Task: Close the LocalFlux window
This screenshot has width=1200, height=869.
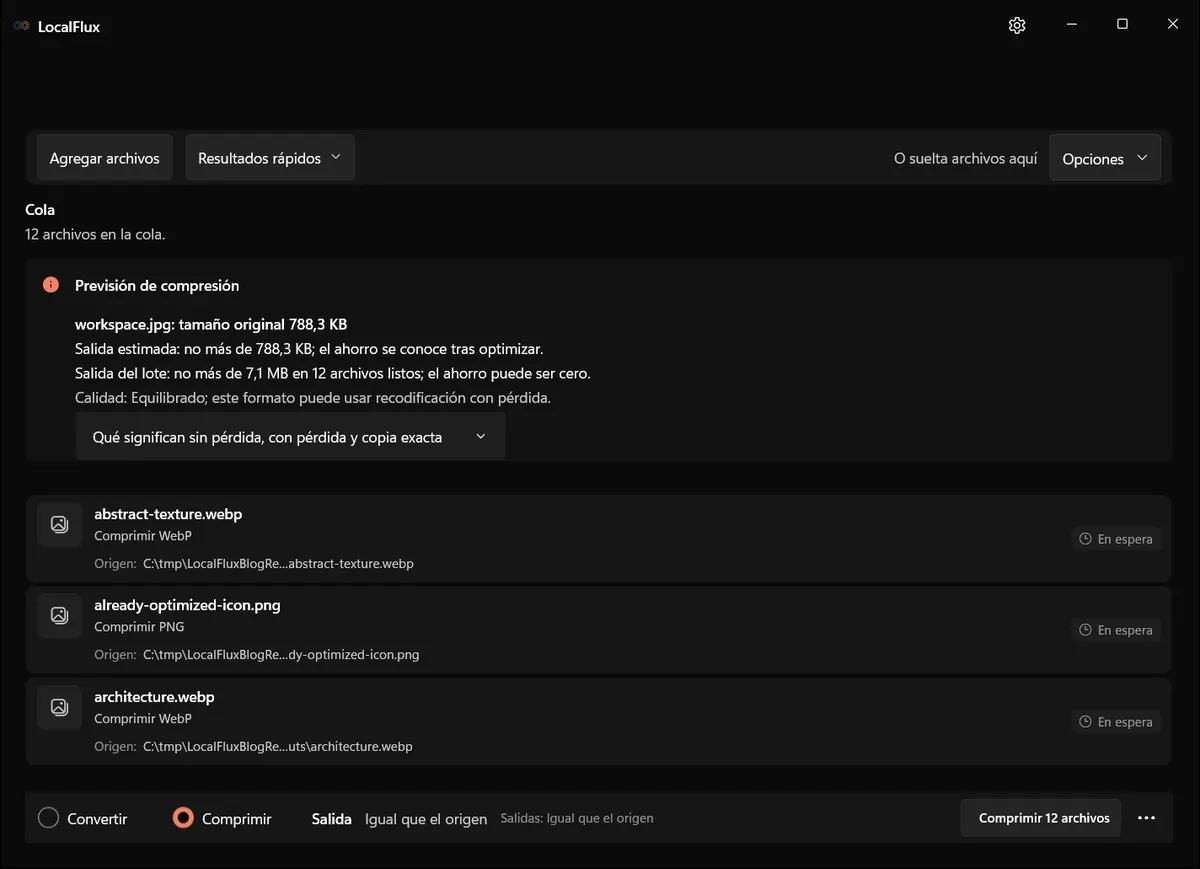Action: click(1173, 24)
